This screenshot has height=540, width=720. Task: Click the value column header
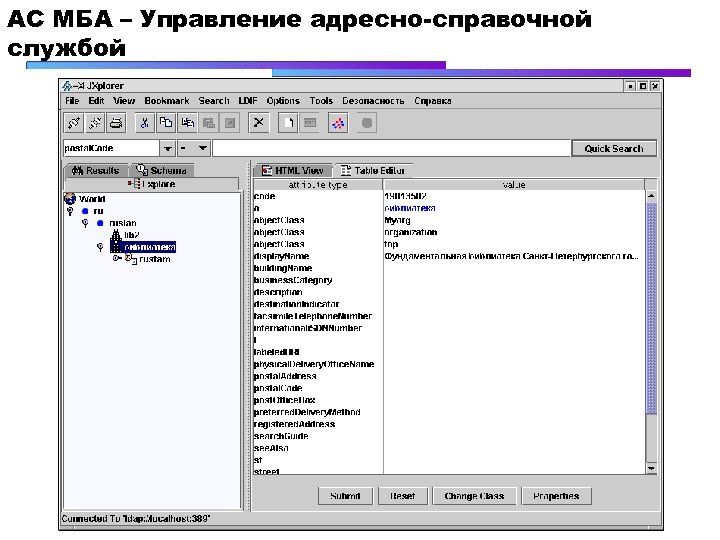pyautogui.click(x=514, y=185)
